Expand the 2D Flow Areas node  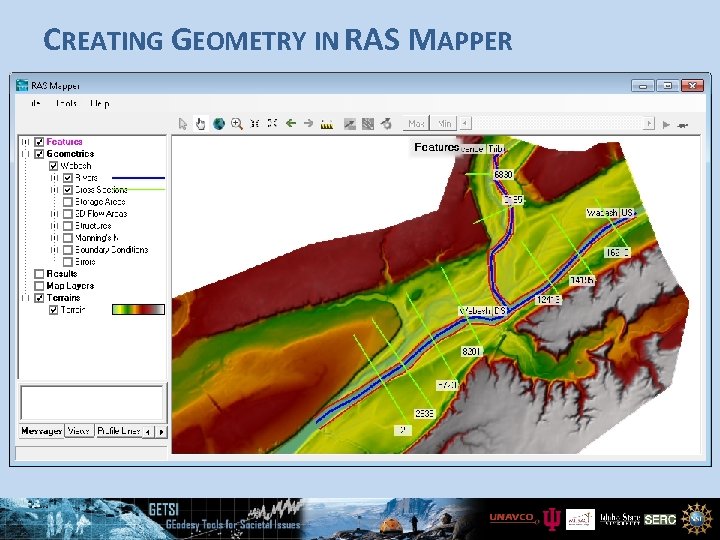pos(55,214)
